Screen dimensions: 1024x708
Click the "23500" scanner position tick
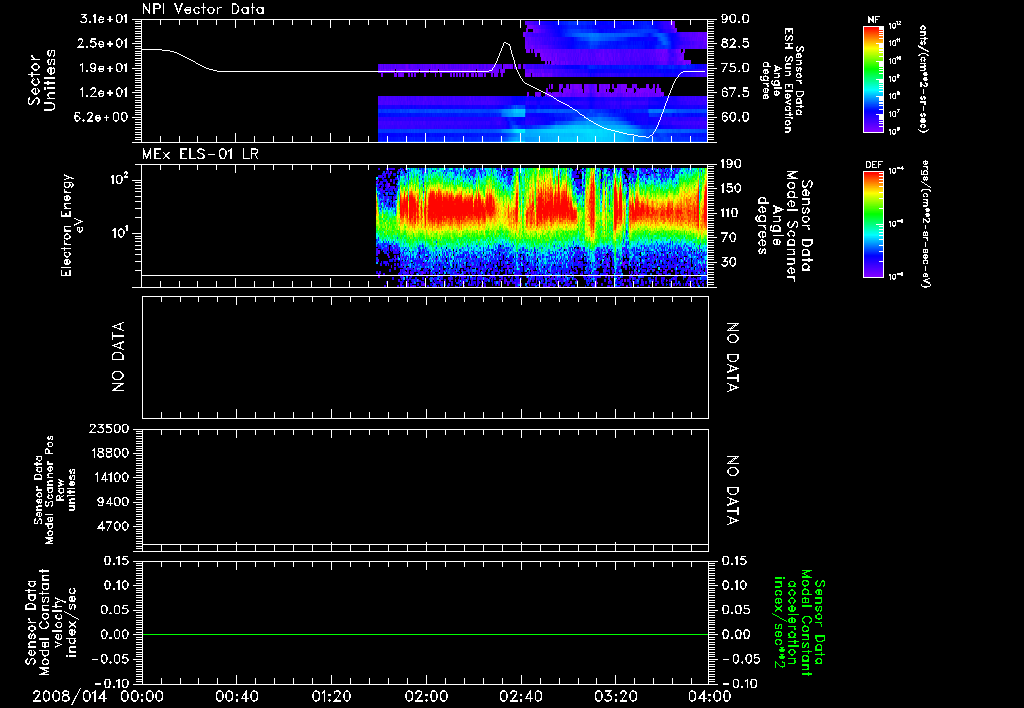(109, 429)
